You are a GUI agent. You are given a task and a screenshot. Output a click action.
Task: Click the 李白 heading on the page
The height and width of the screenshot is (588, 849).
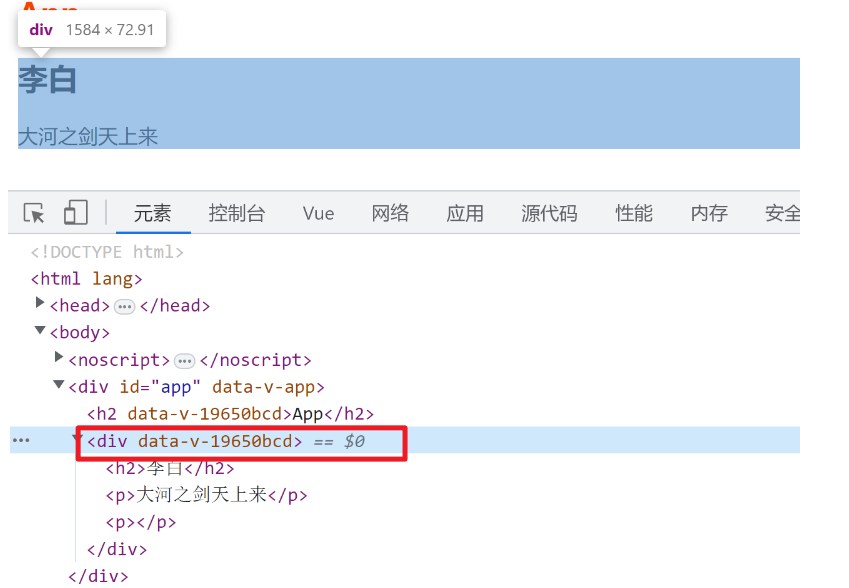pyautogui.click(x=48, y=80)
